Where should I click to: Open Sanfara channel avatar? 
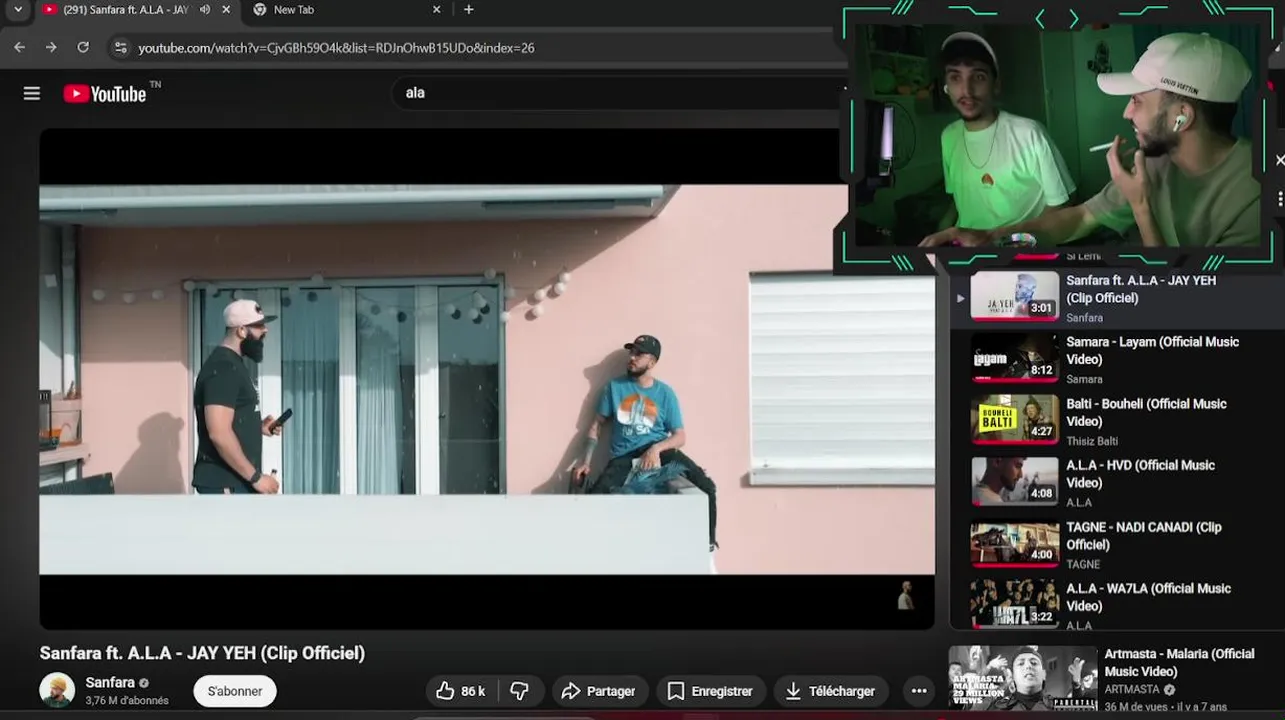pyautogui.click(x=57, y=690)
